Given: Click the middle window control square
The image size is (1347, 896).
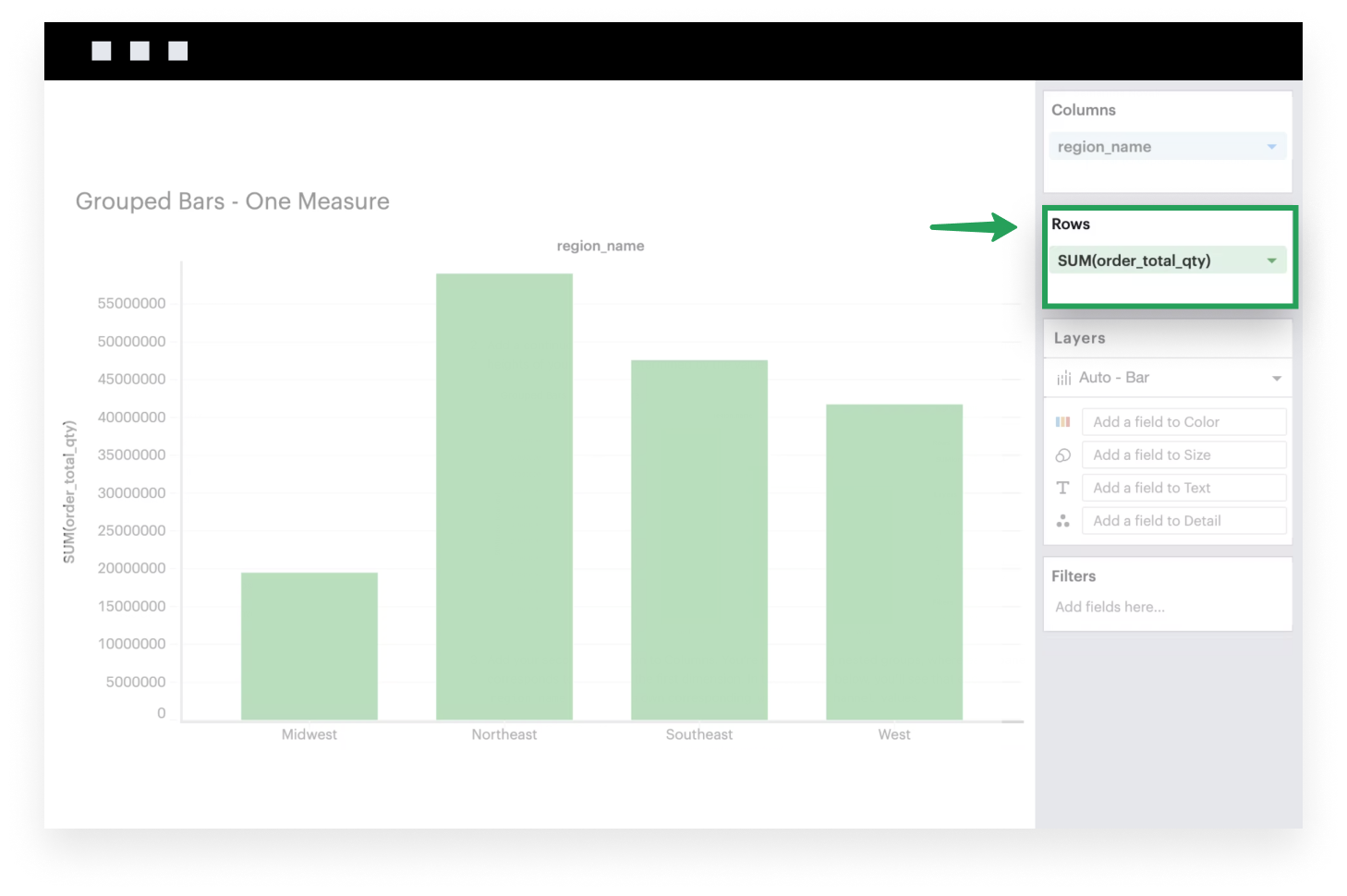Looking at the screenshot, I should click(x=140, y=50).
